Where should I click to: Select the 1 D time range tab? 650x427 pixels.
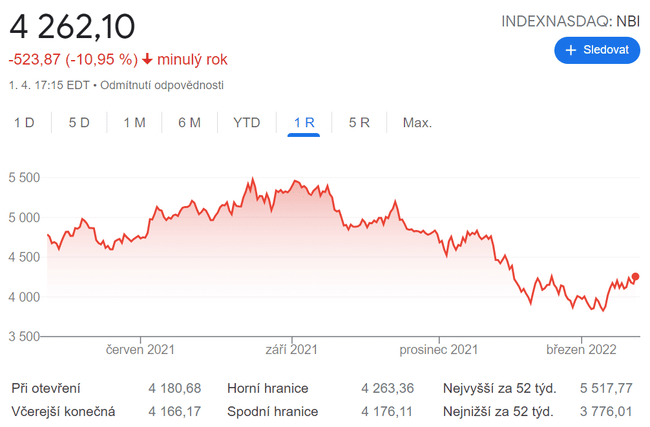(x=24, y=123)
